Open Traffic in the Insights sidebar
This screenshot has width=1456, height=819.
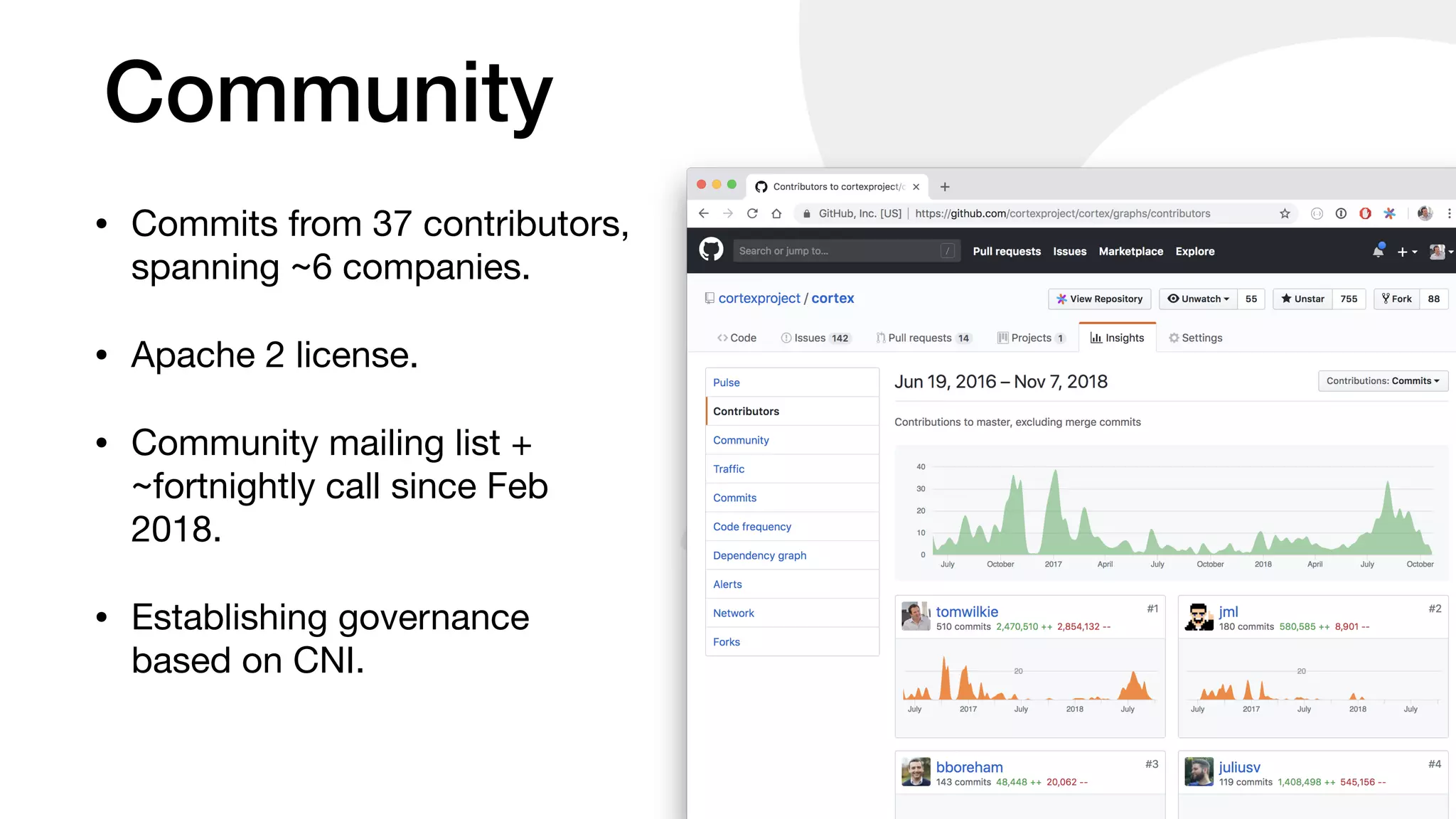click(x=792, y=469)
